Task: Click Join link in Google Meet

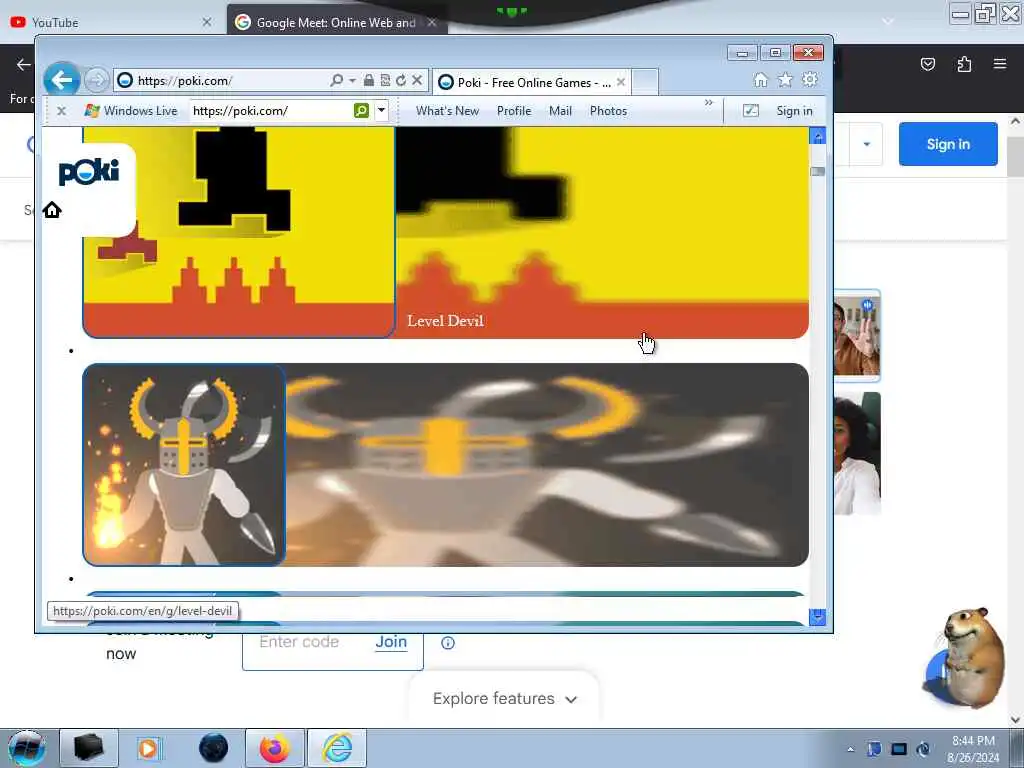Action: pyautogui.click(x=391, y=642)
